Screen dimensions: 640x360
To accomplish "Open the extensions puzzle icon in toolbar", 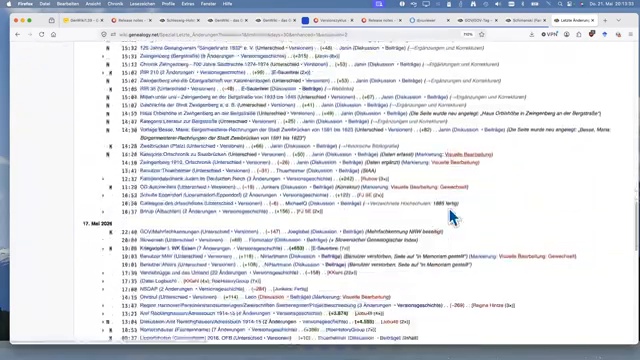I will point(579,35).
